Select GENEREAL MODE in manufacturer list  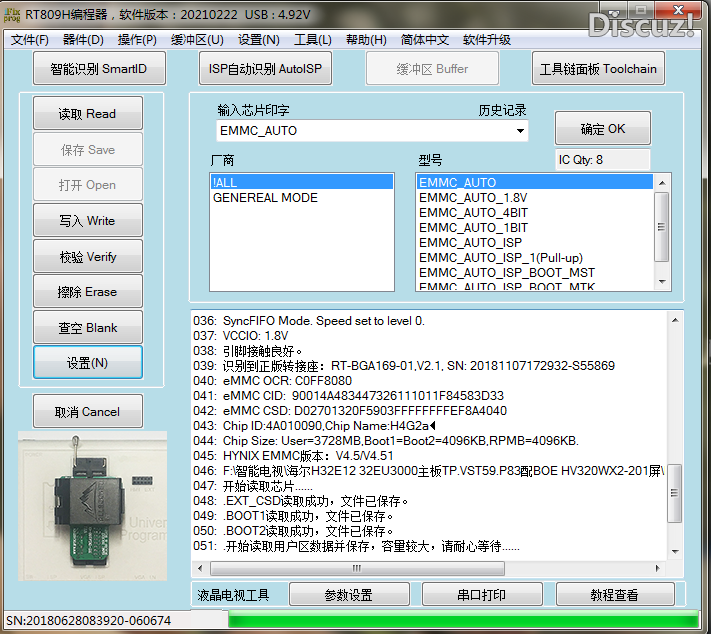point(265,198)
